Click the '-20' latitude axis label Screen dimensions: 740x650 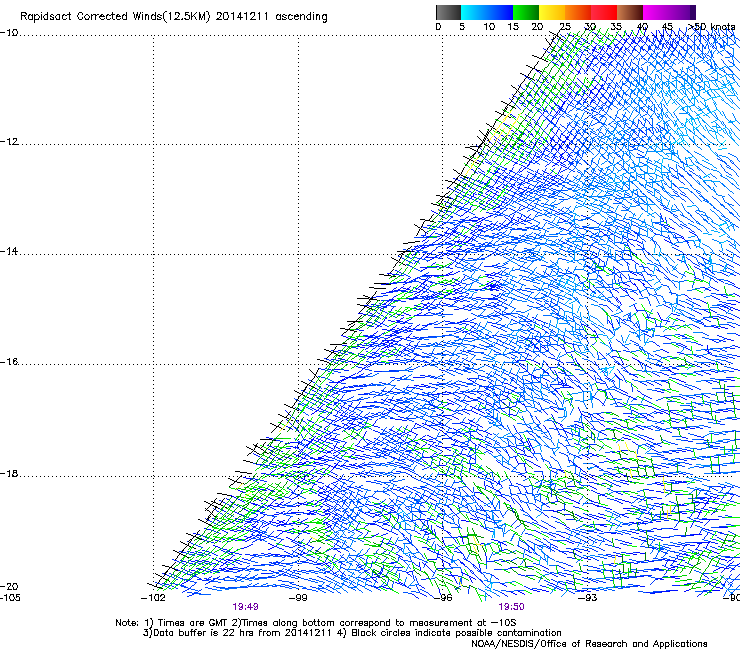[x=9, y=586]
